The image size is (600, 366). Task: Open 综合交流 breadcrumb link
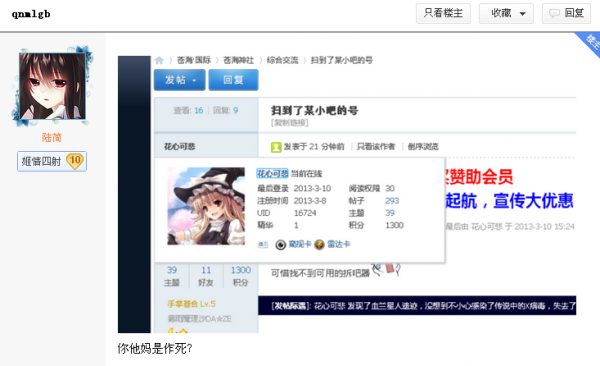(x=282, y=60)
